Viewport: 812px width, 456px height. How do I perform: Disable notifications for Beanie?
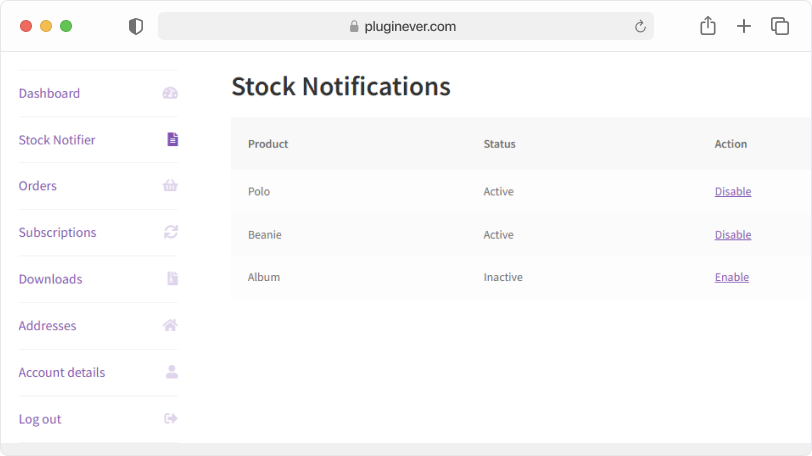[733, 234]
